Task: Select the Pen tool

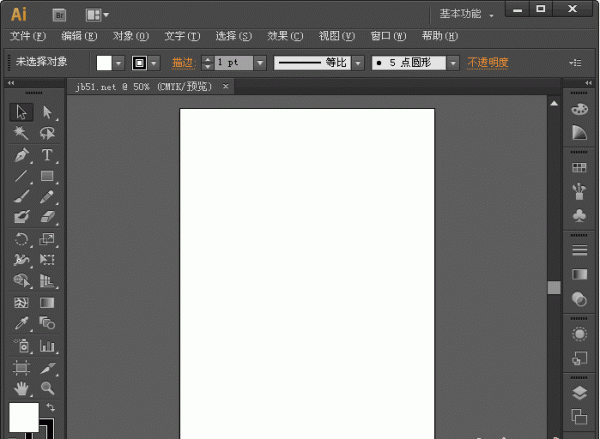Action: pos(21,155)
